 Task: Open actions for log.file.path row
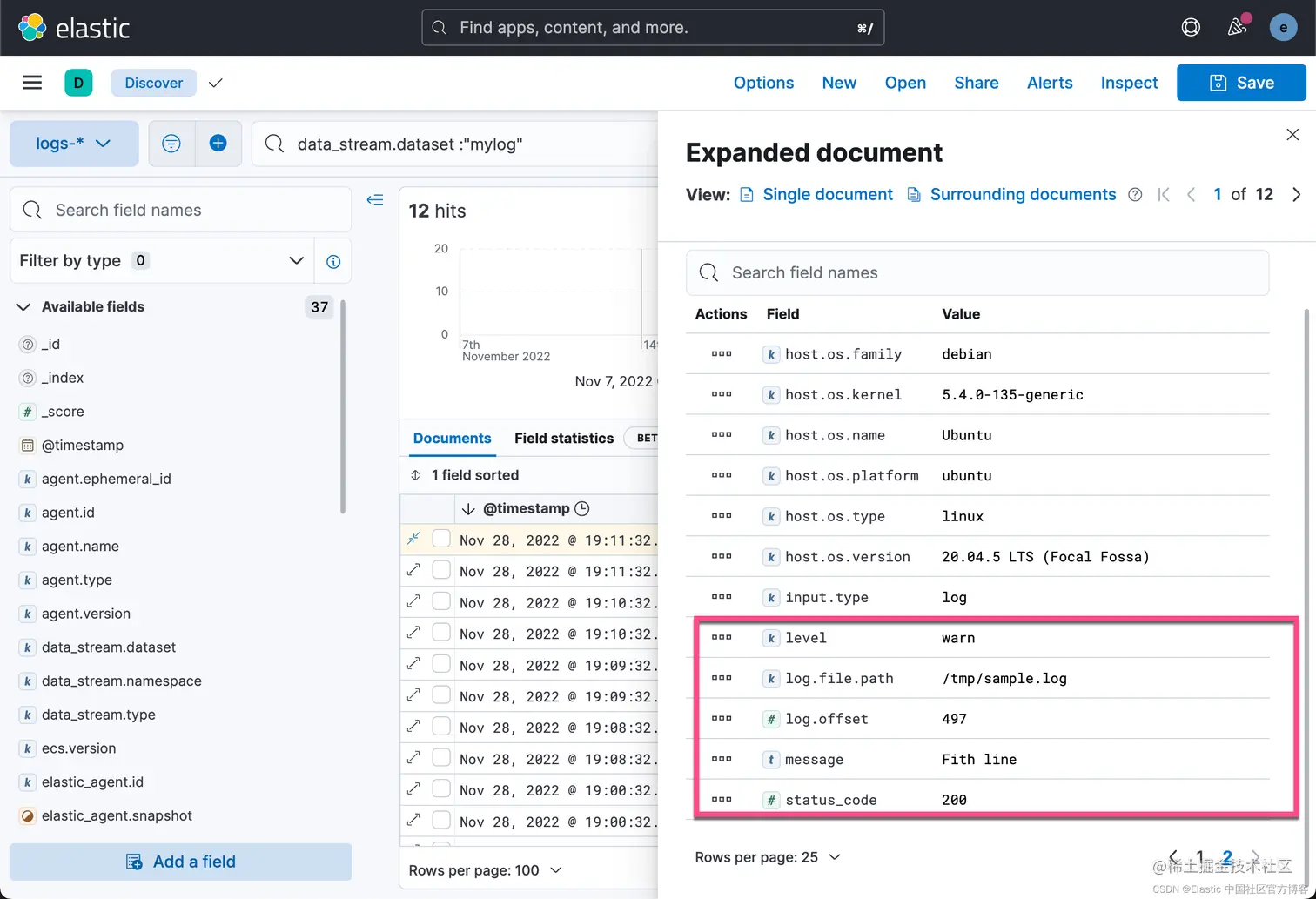[722, 678]
